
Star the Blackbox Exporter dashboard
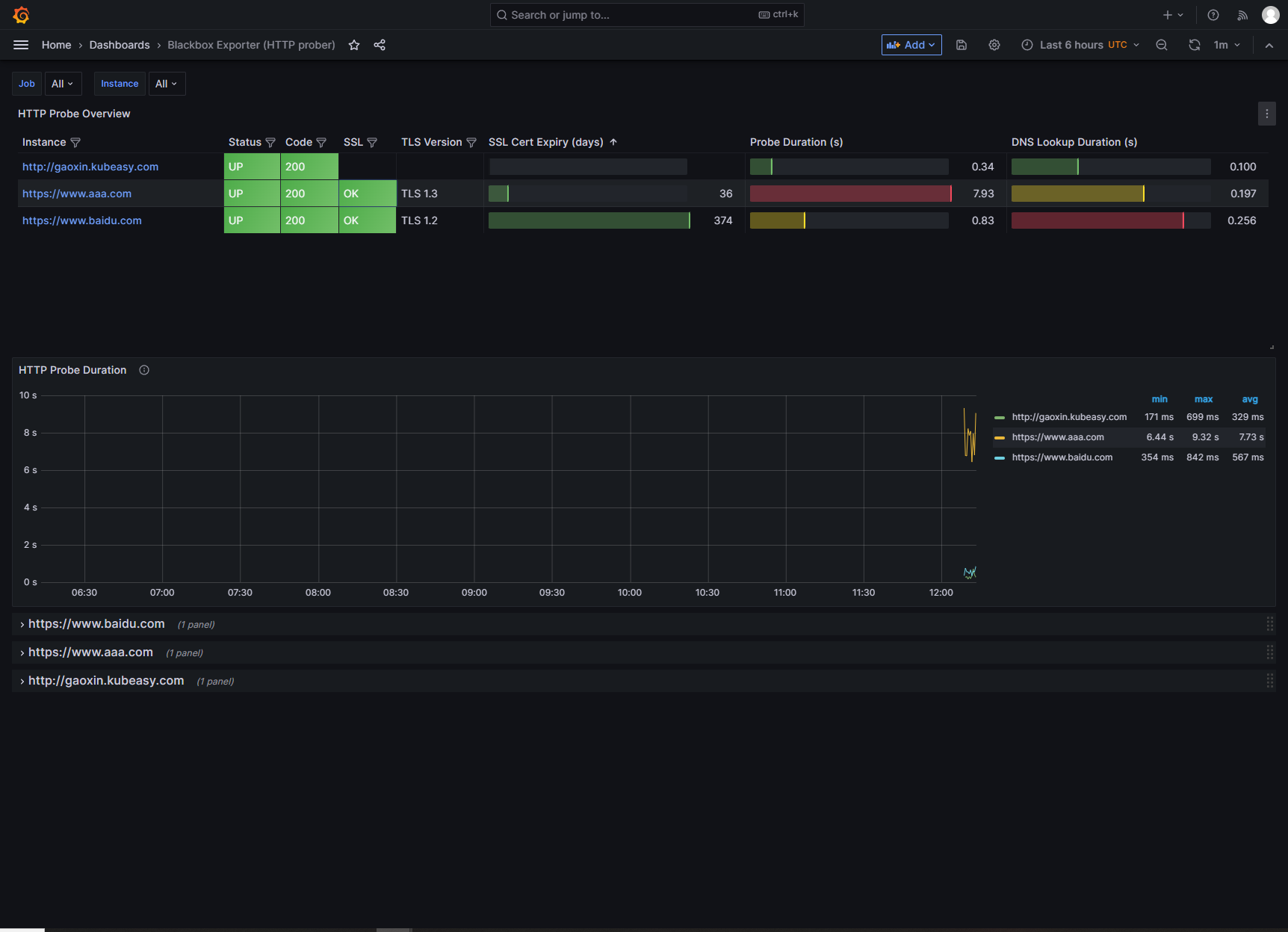point(354,45)
